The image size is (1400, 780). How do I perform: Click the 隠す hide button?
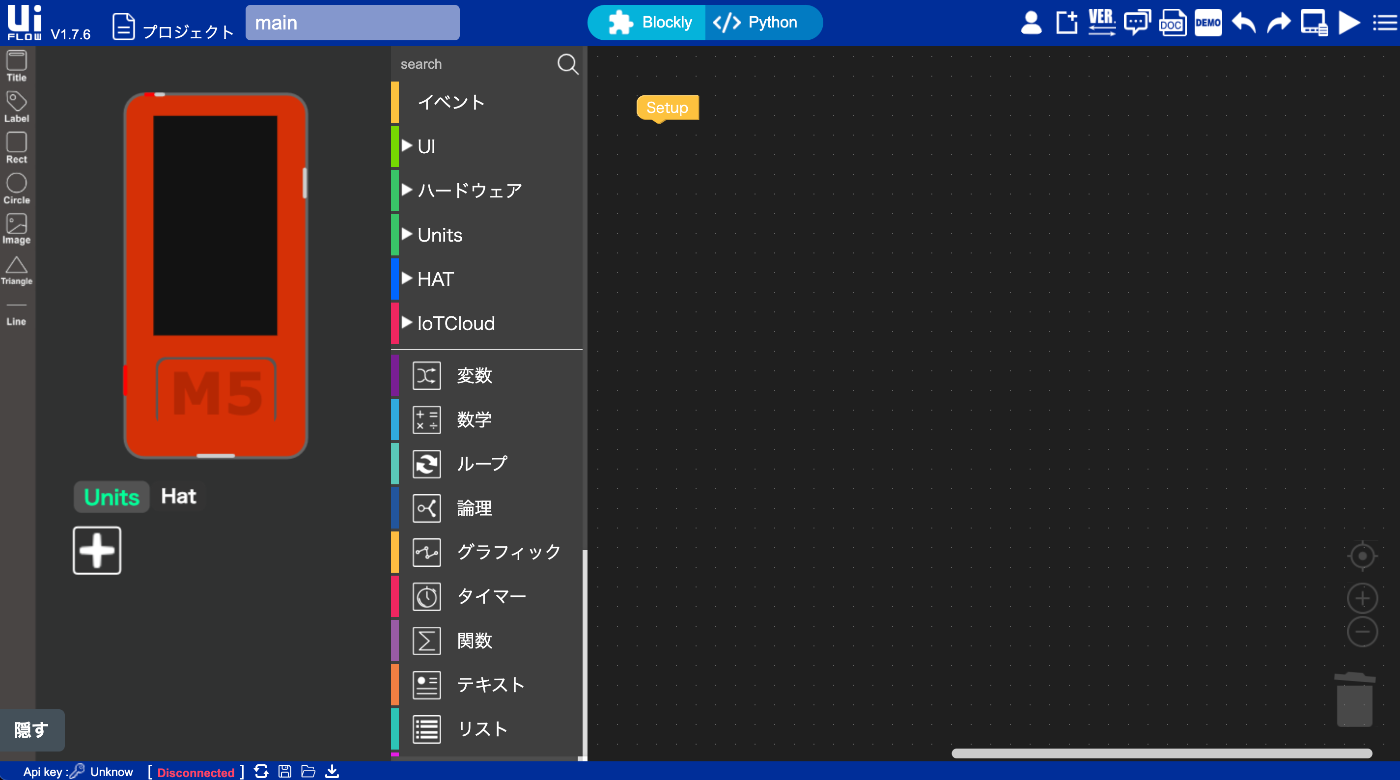pos(31,730)
